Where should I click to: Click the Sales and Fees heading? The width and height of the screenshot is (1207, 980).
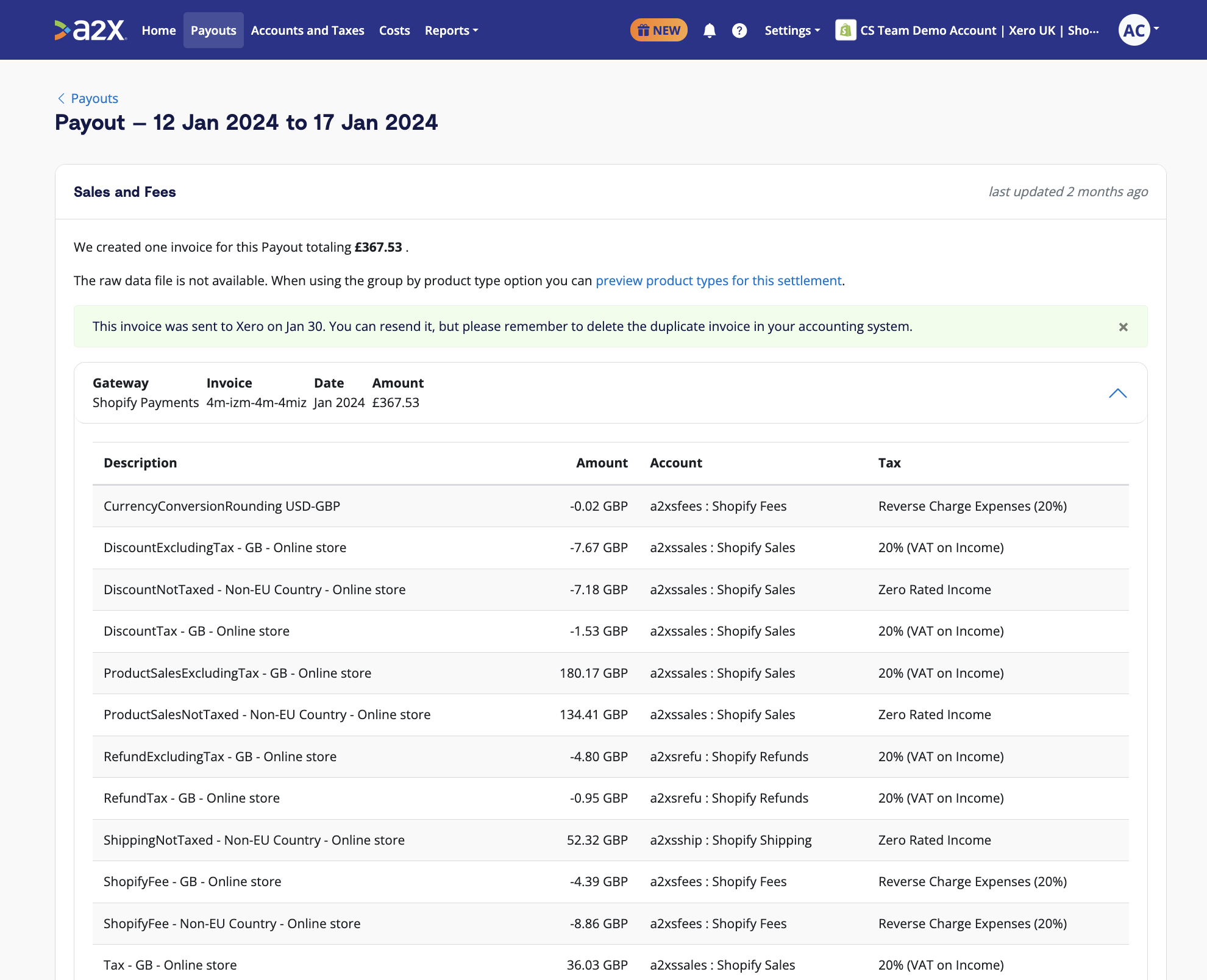(x=124, y=191)
